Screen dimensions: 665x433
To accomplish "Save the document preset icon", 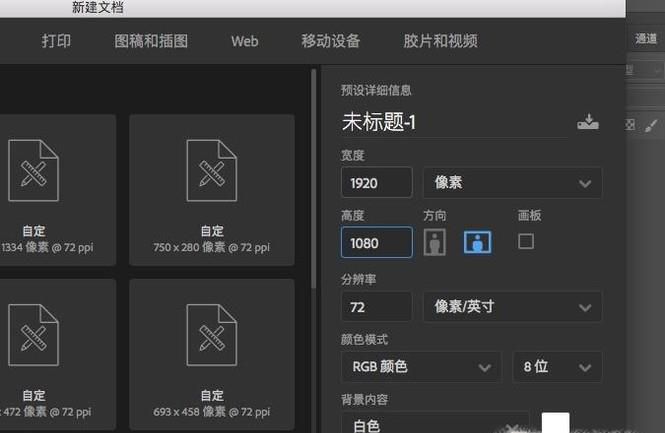I will point(588,122).
